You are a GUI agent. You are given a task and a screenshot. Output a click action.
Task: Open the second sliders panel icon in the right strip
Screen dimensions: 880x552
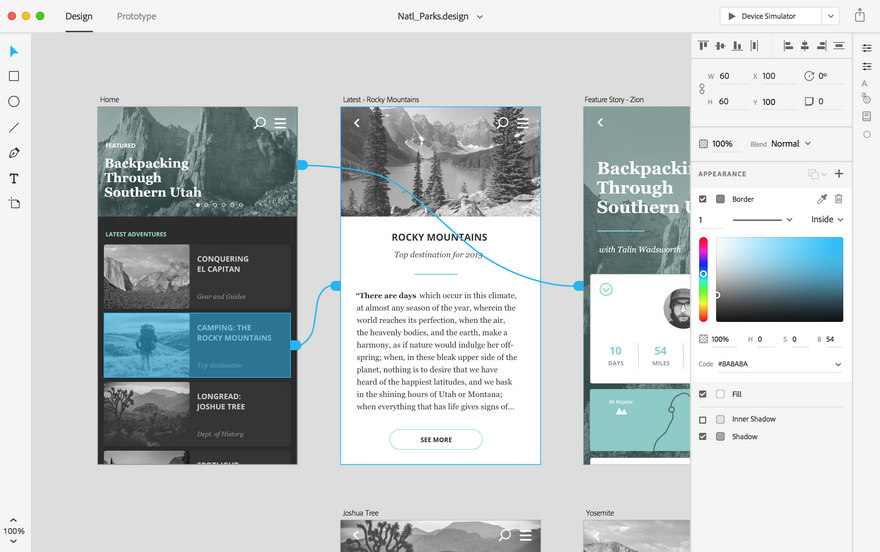click(867, 66)
